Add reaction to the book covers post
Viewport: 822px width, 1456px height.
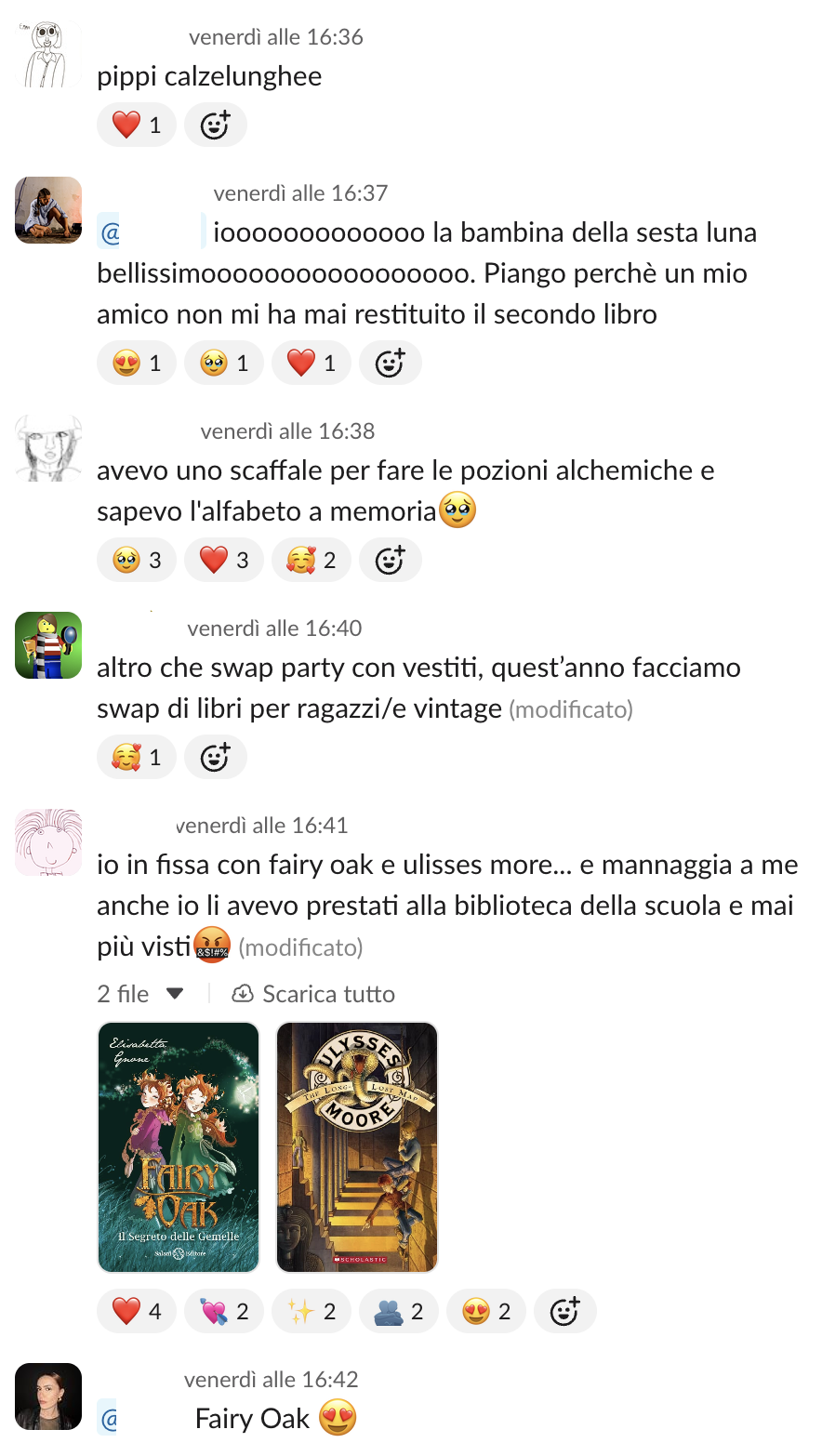click(x=565, y=1311)
